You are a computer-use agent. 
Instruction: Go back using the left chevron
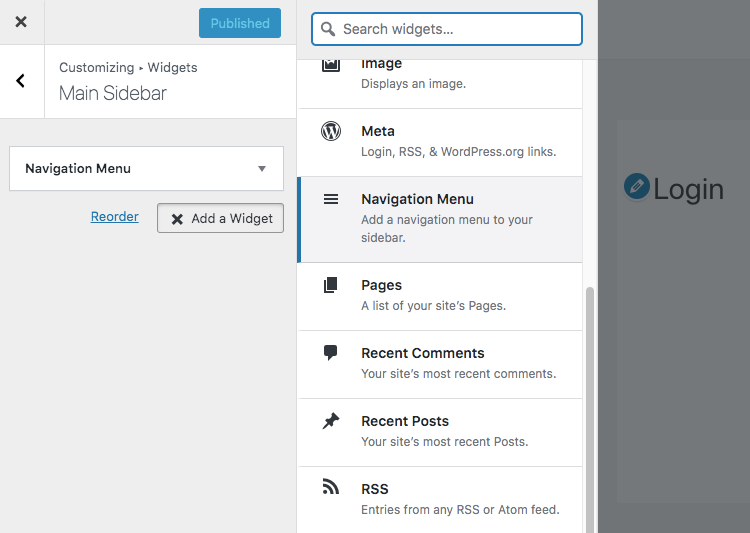coord(21,81)
